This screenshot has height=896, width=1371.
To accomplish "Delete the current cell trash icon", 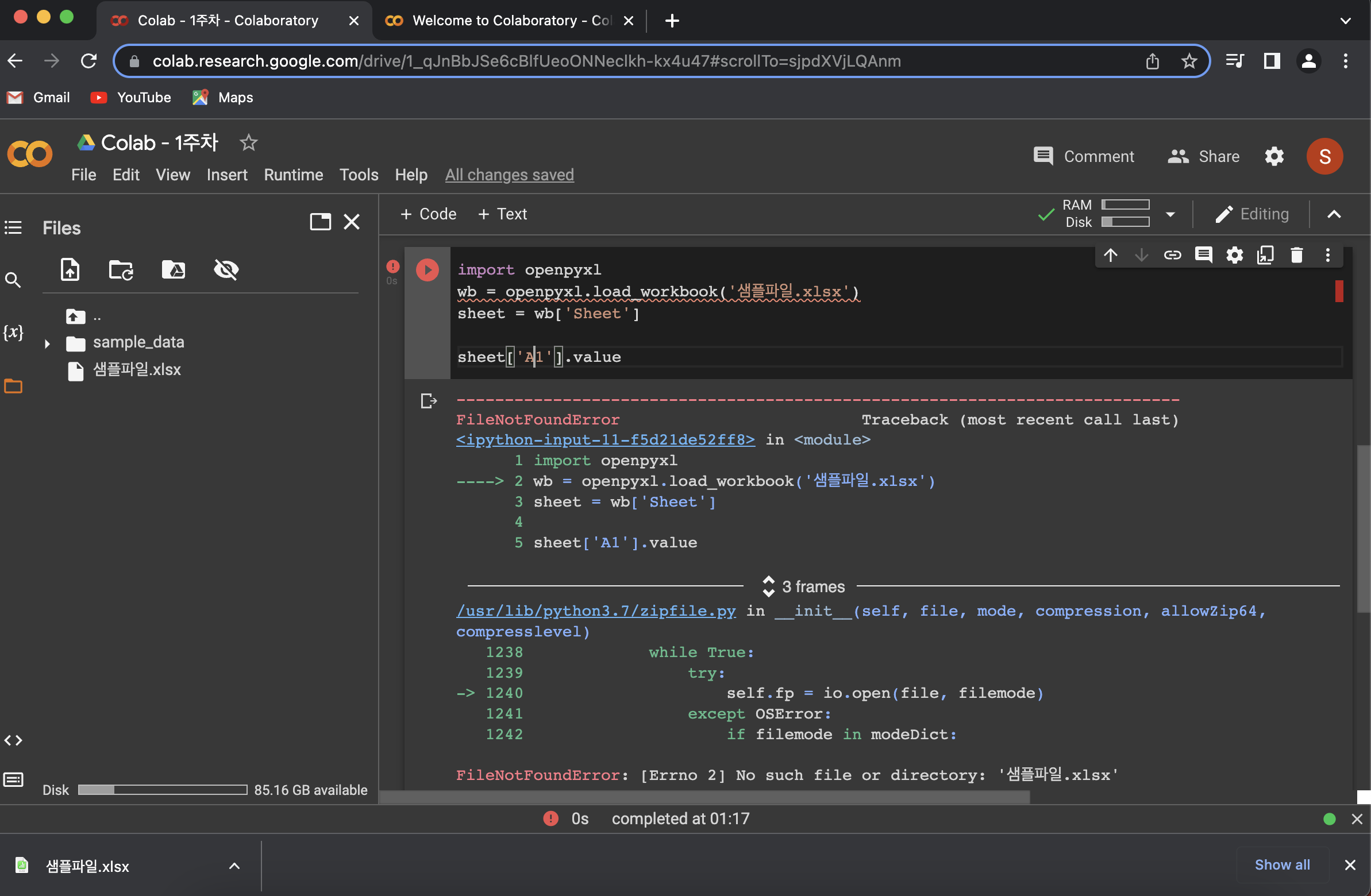I will [1297, 255].
